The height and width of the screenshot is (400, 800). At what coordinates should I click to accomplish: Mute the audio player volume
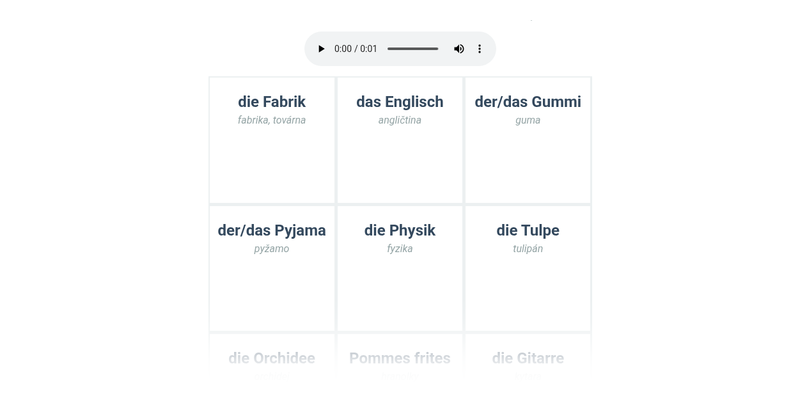pyautogui.click(x=459, y=49)
